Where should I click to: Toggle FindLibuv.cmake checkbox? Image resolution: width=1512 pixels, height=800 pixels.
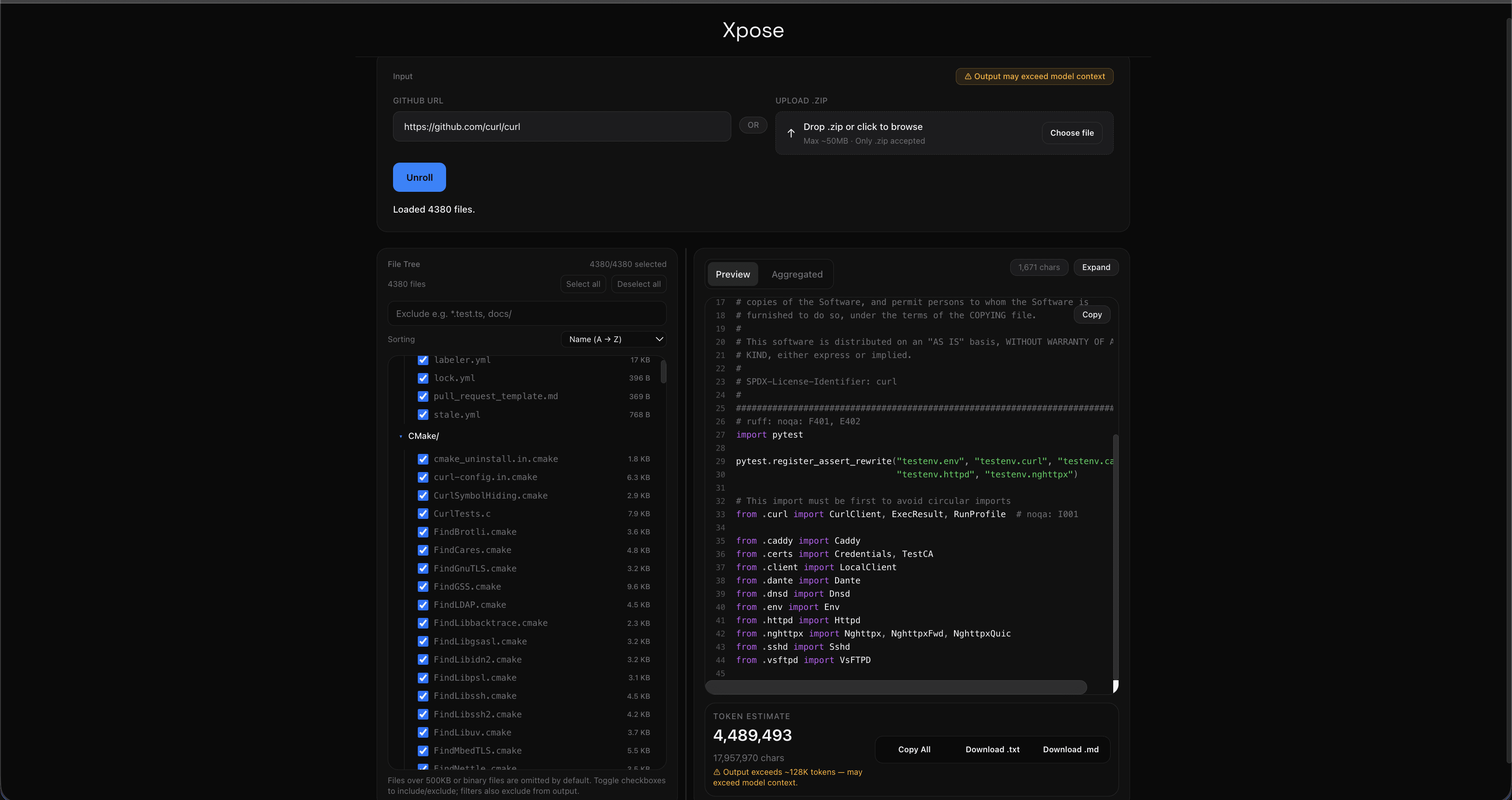423,732
